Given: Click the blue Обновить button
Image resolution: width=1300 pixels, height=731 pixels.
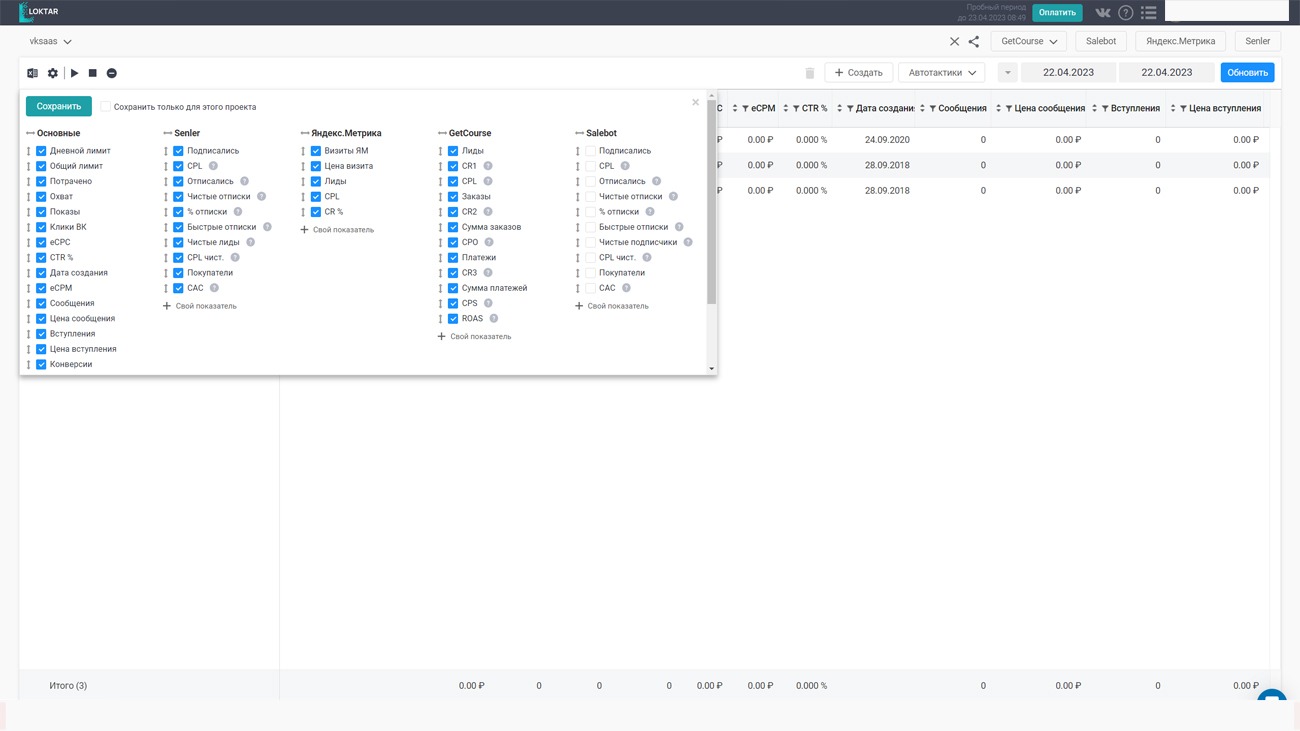Looking at the screenshot, I should [1247, 73].
